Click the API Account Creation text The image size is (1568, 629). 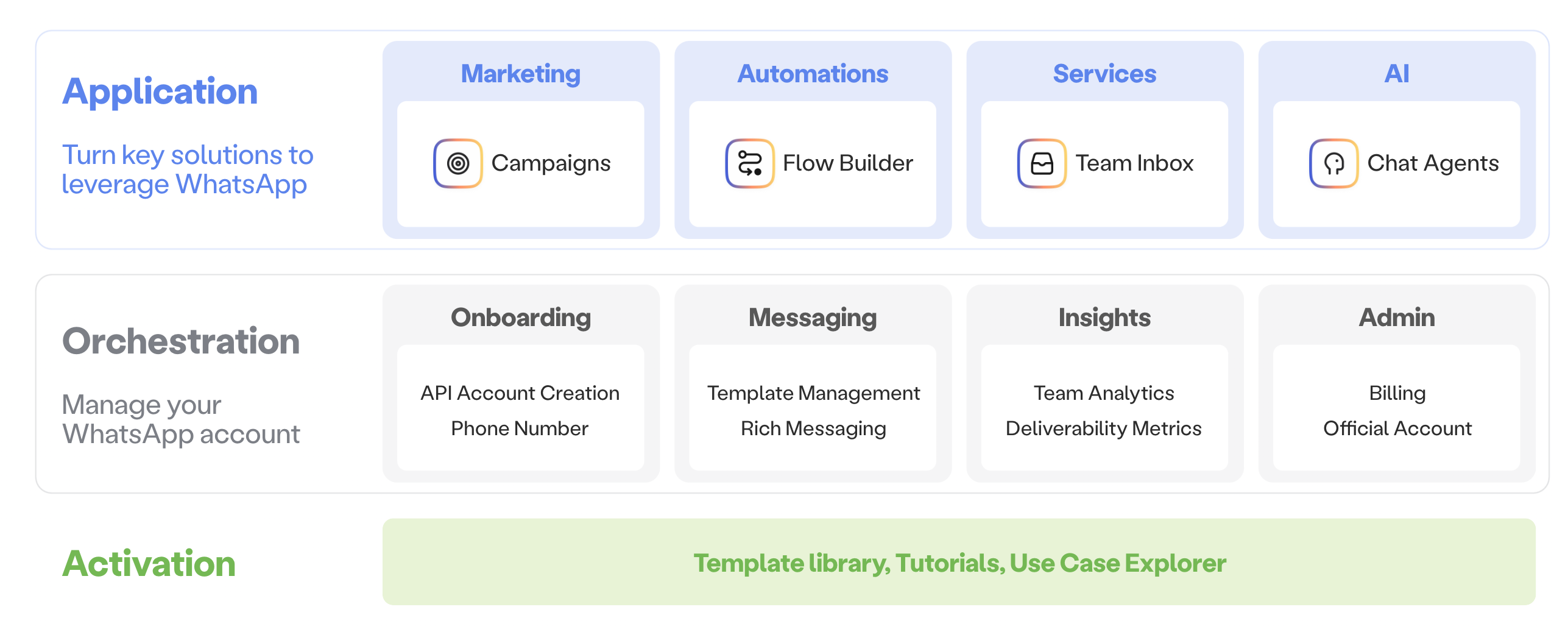tap(520, 393)
